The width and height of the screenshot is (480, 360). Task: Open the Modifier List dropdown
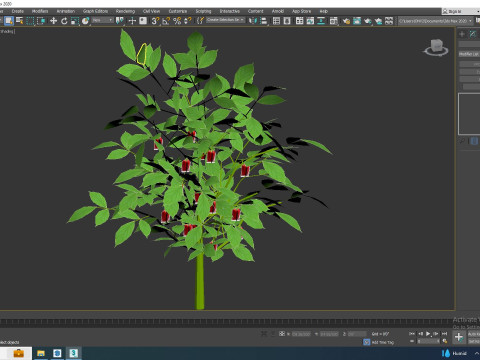[469, 54]
